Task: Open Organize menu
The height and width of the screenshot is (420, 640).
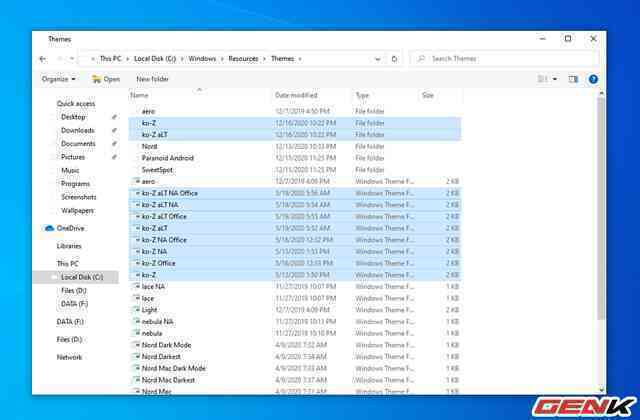Action: 59,79
